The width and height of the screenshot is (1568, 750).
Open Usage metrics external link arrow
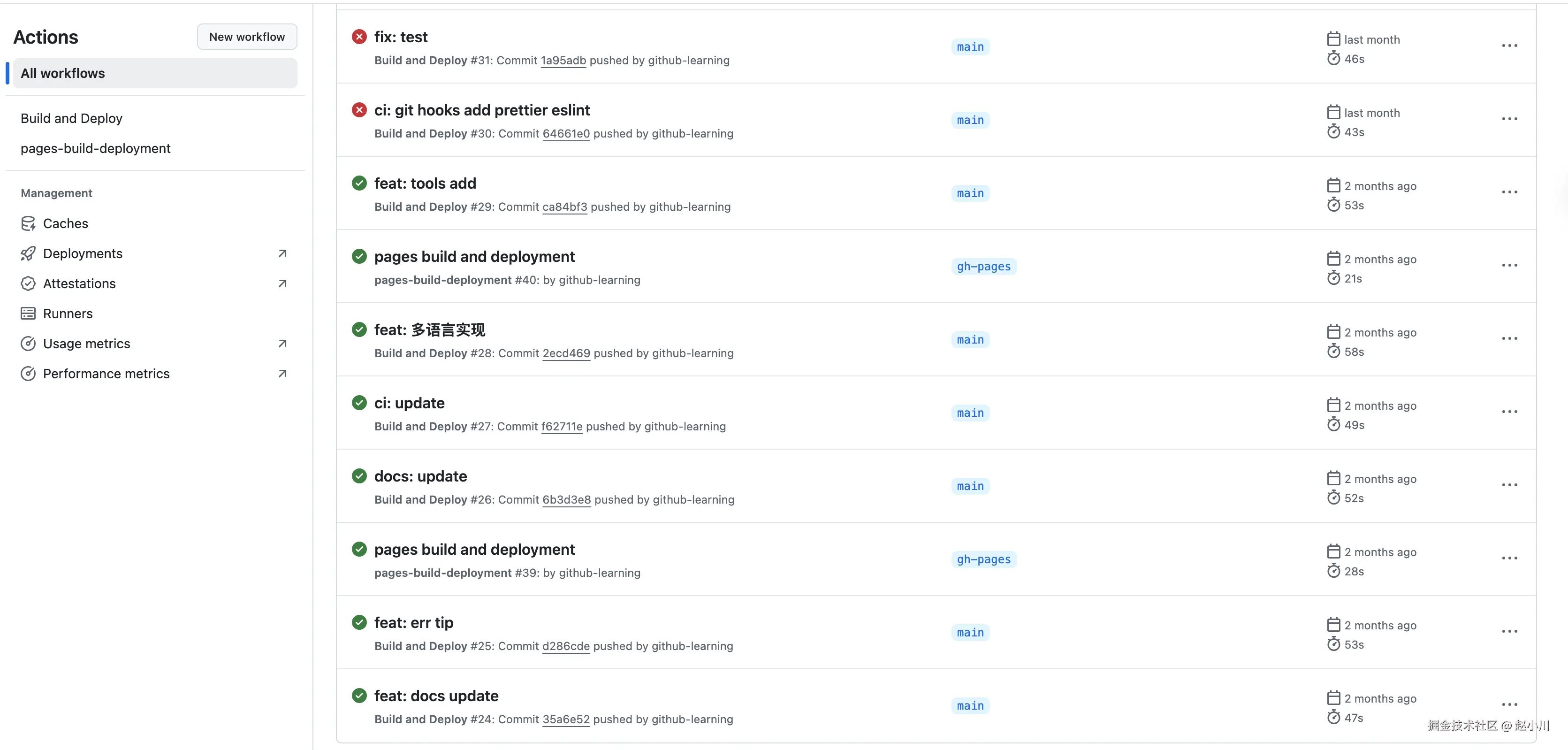(282, 344)
